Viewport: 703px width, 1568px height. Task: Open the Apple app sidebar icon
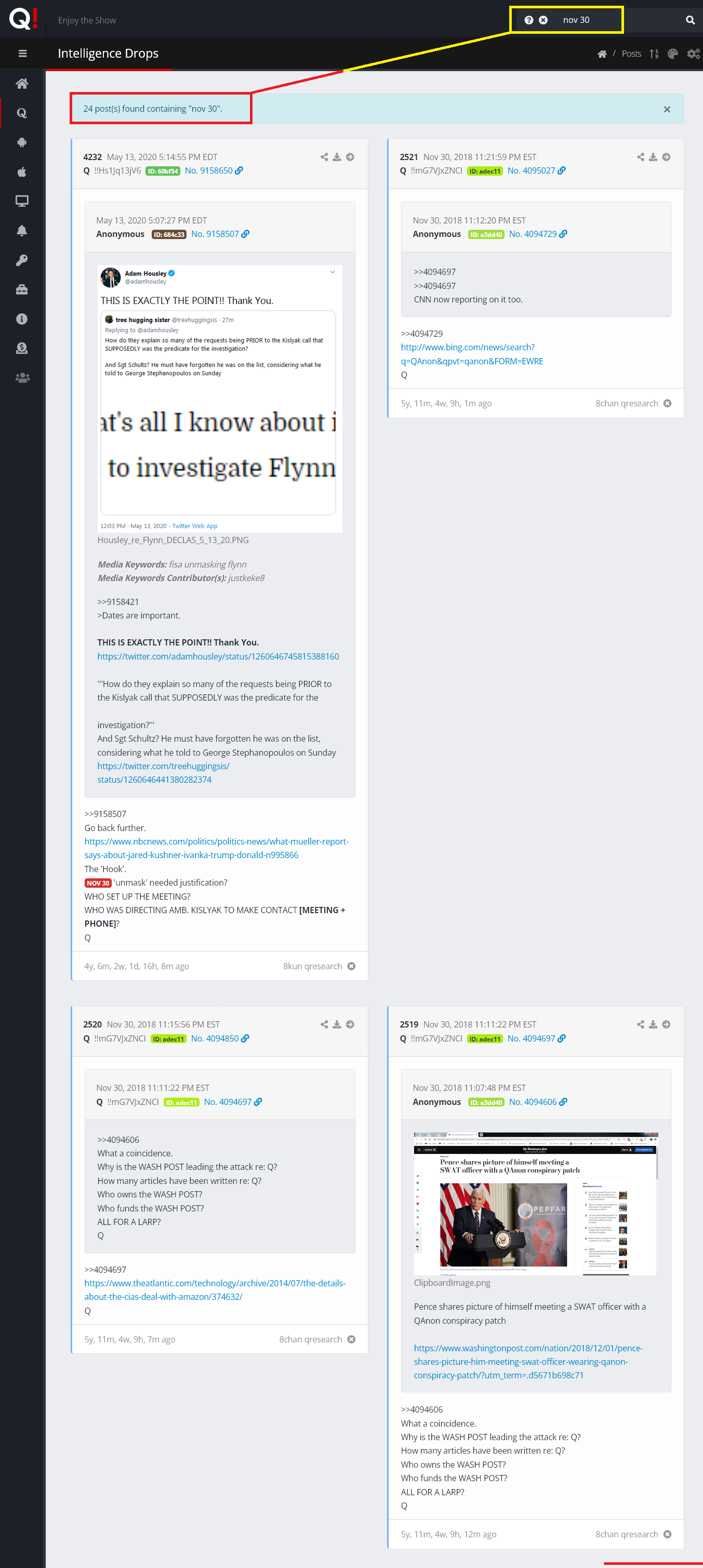[22, 172]
